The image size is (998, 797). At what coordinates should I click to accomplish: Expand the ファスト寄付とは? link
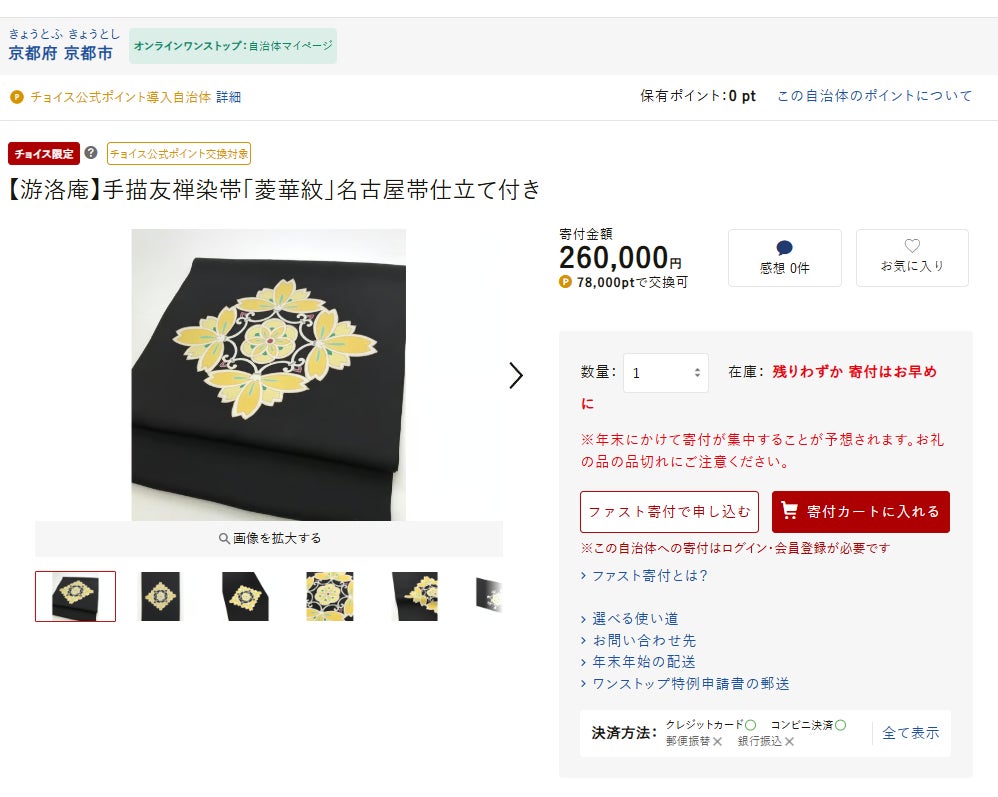click(x=644, y=575)
